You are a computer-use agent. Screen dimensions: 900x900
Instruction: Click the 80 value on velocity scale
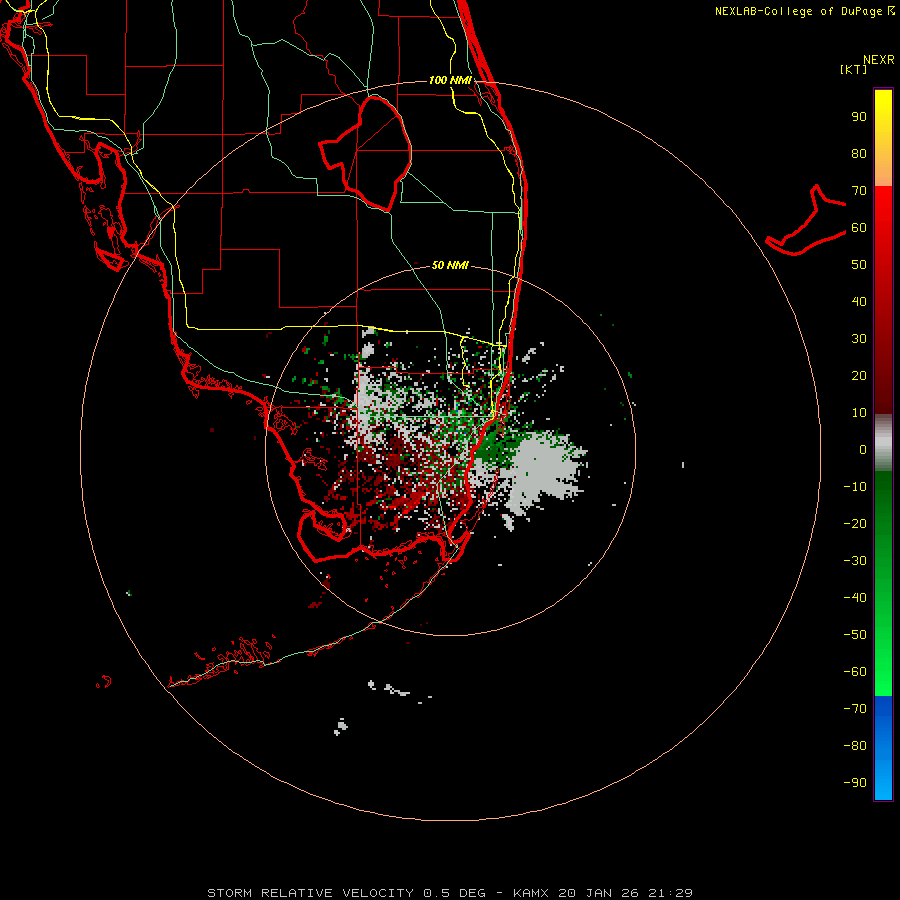(859, 154)
